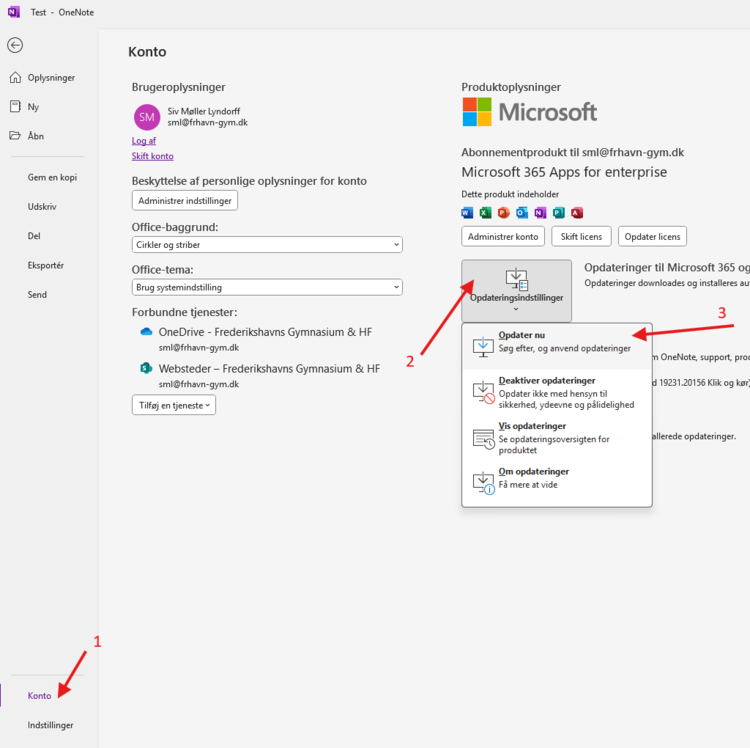Click the user avatar SM circle
The height and width of the screenshot is (748, 750).
146,116
